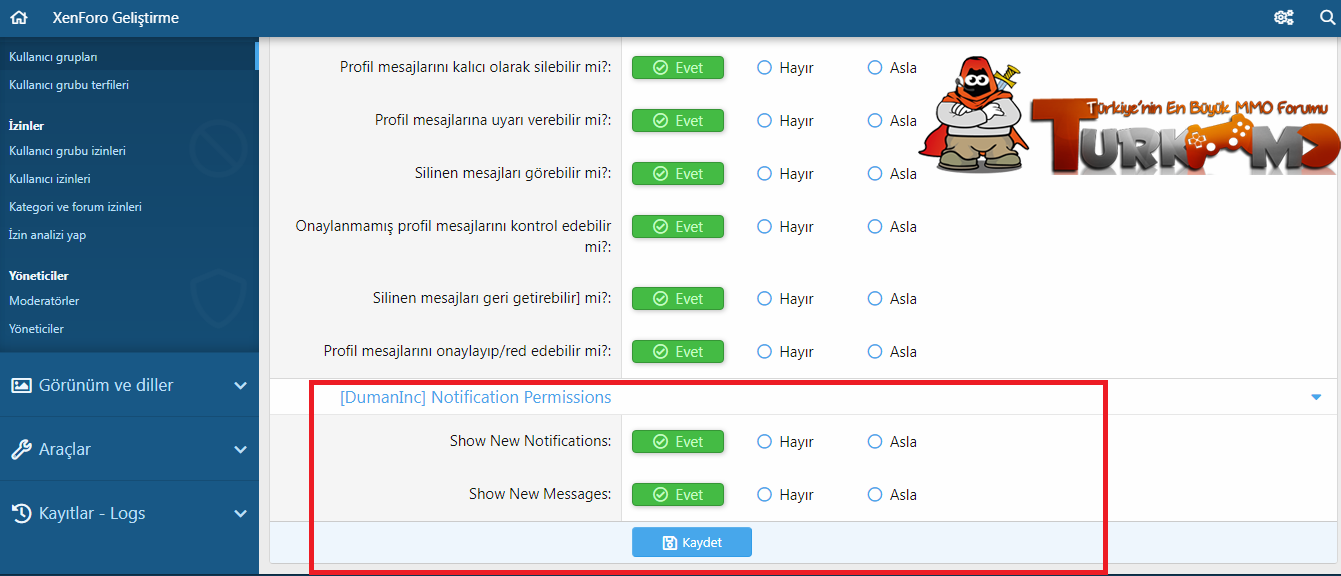Screen dimensions: 1341x576
Task: Select Asla for Show New Messages
Action: coord(892,495)
